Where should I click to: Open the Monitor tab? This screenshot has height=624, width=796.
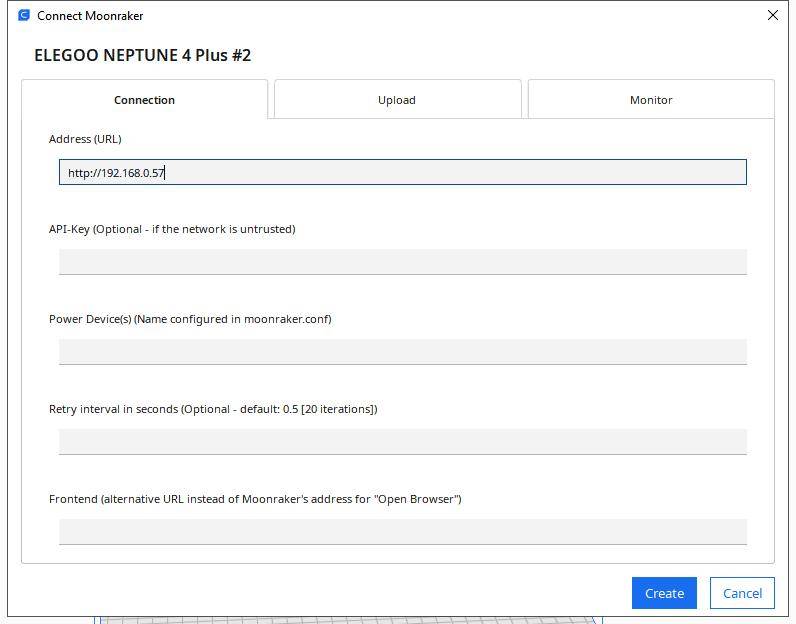click(651, 100)
